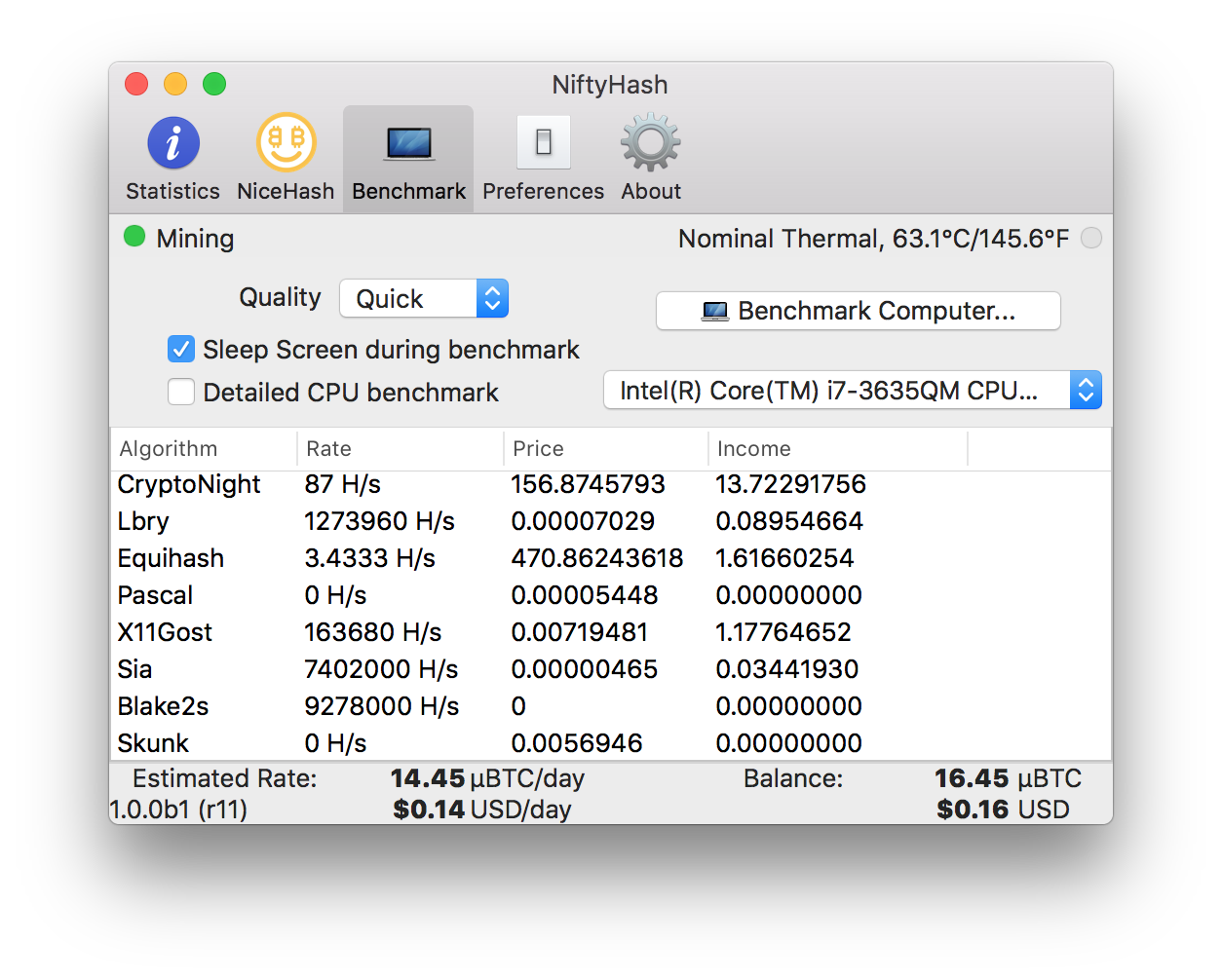Click the Benchmark Computer... button

(x=859, y=311)
